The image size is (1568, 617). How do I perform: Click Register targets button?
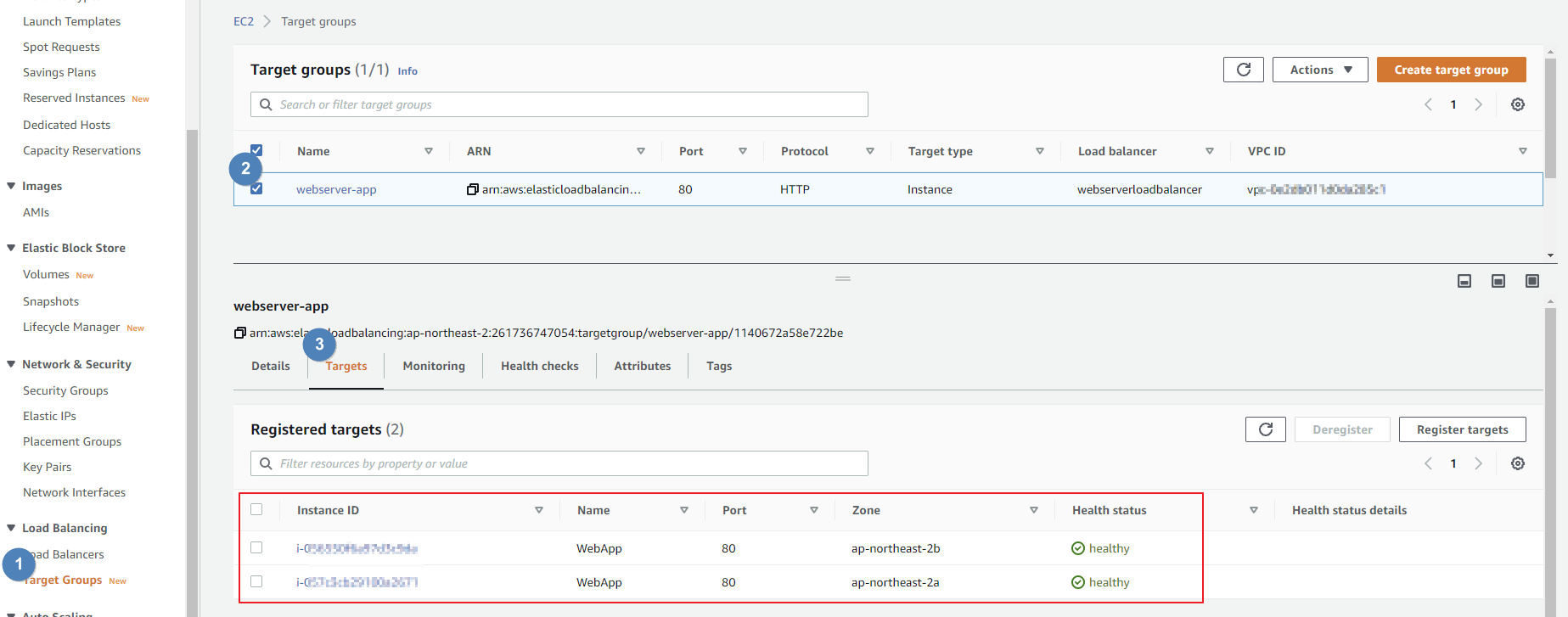1463,429
